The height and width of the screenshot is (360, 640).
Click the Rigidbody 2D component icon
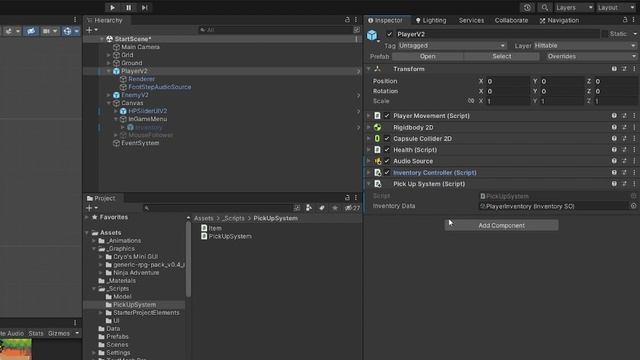[x=377, y=127]
